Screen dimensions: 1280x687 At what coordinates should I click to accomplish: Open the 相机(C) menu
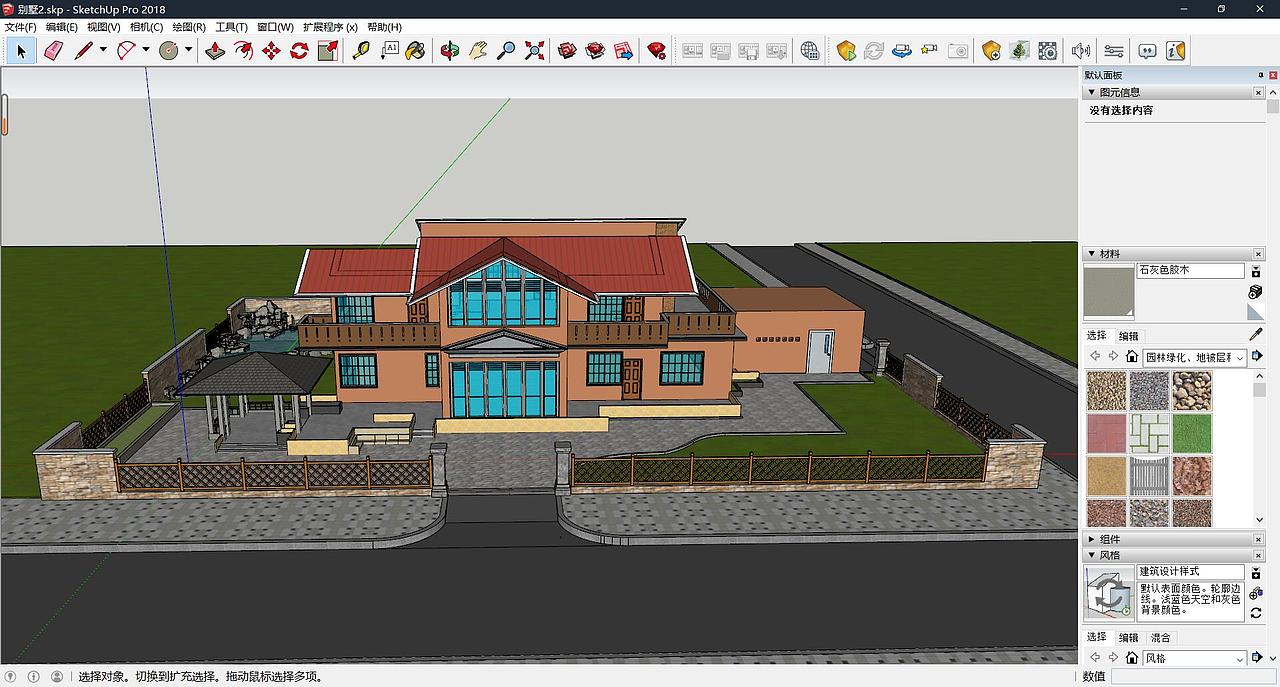pos(146,27)
